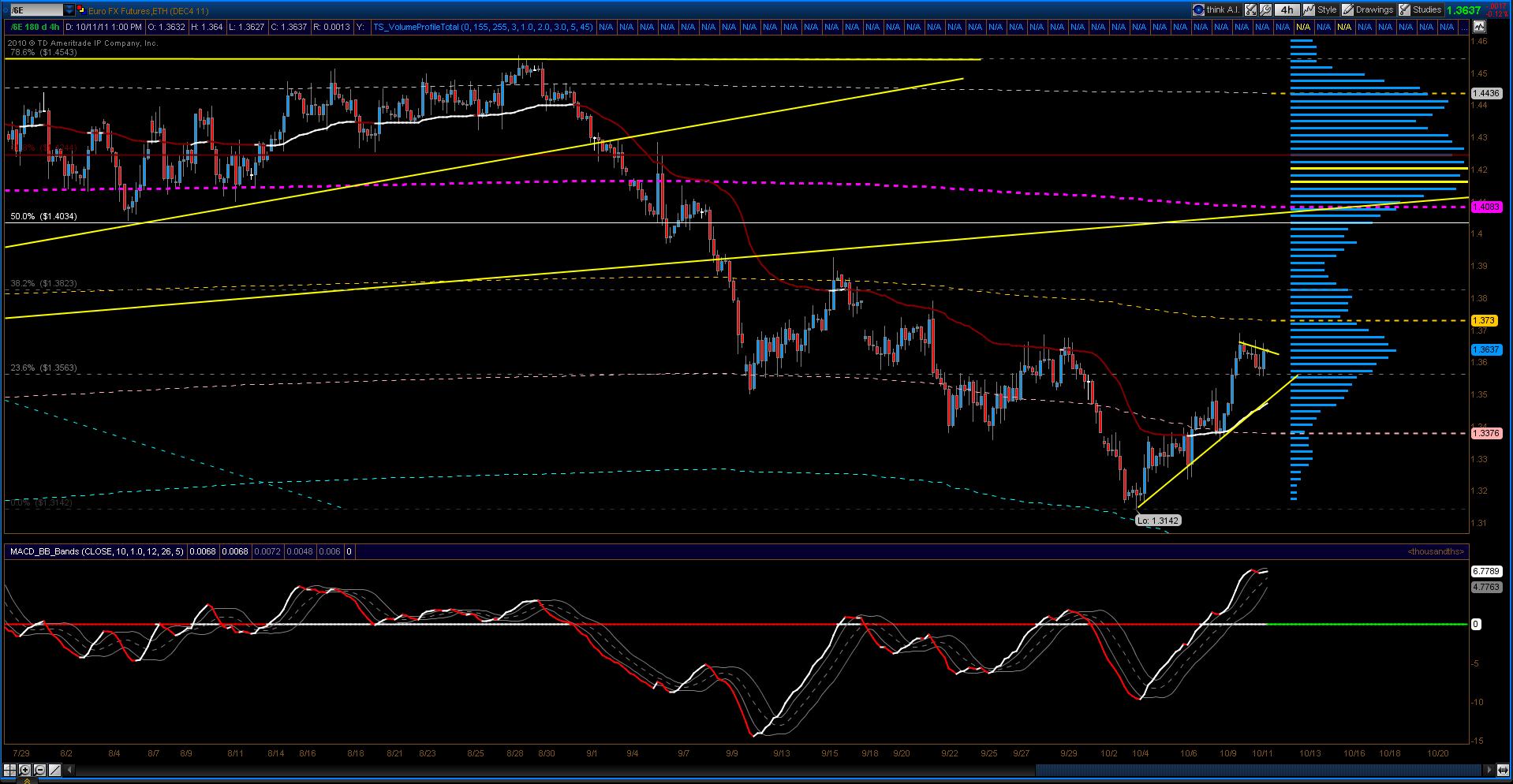This screenshot has height=784, width=1513.
Task: Click the more studies ellipsis in header
Action: 1463,27
